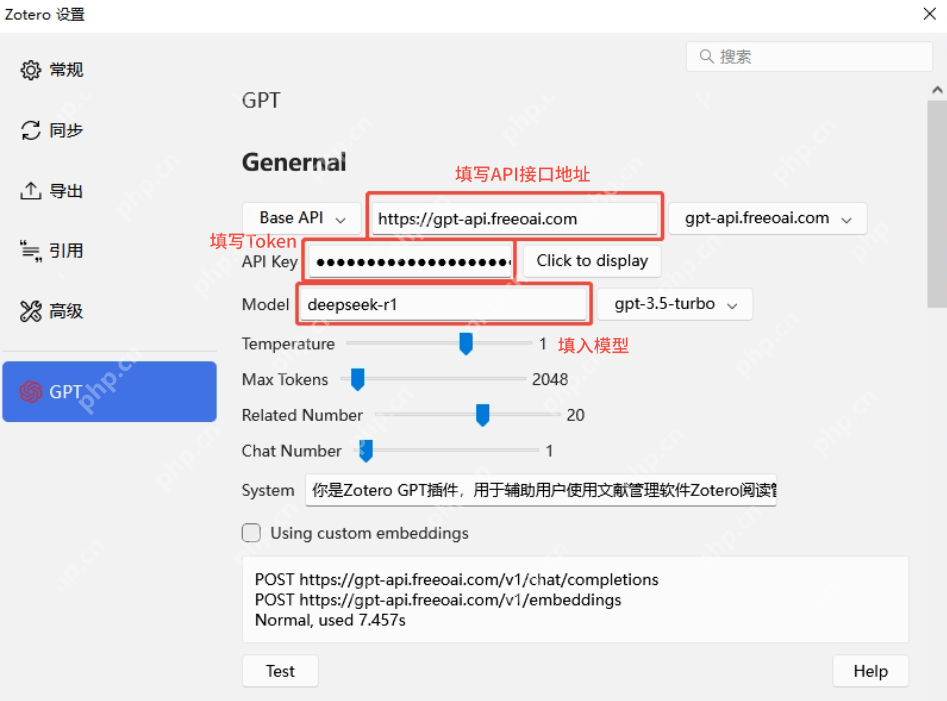Focus the API Key password field
This screenshot has height=701, width=947.
[411, 261]
